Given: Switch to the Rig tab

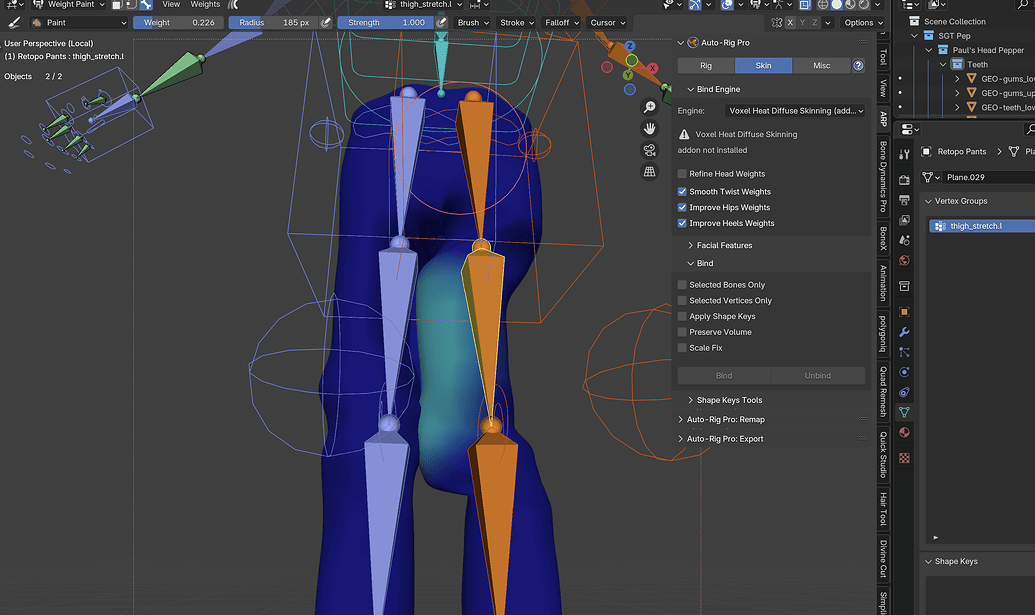Looking at the screenshot, I should click(x=706, y=65).
